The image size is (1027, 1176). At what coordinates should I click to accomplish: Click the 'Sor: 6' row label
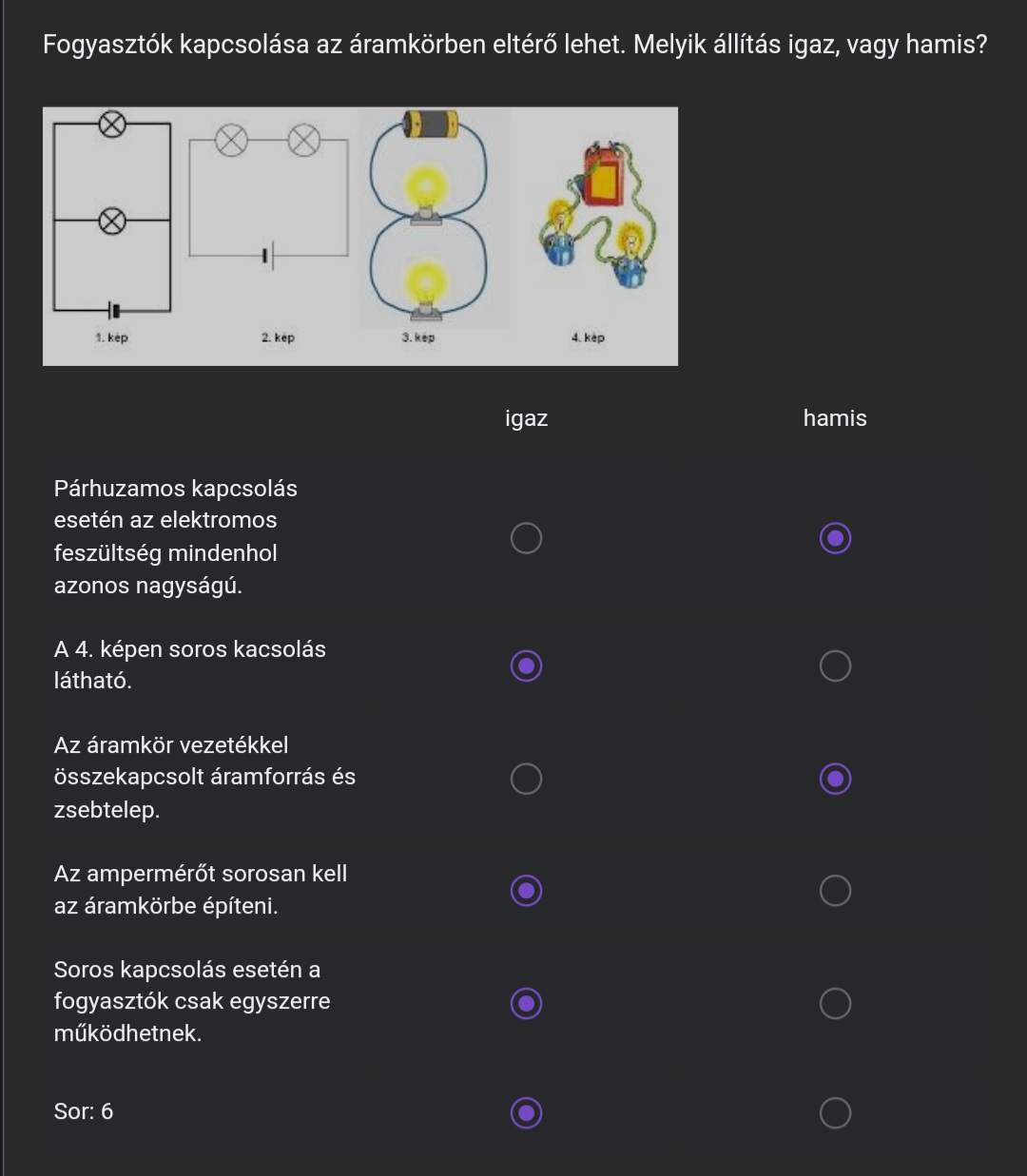(84, 1111)
